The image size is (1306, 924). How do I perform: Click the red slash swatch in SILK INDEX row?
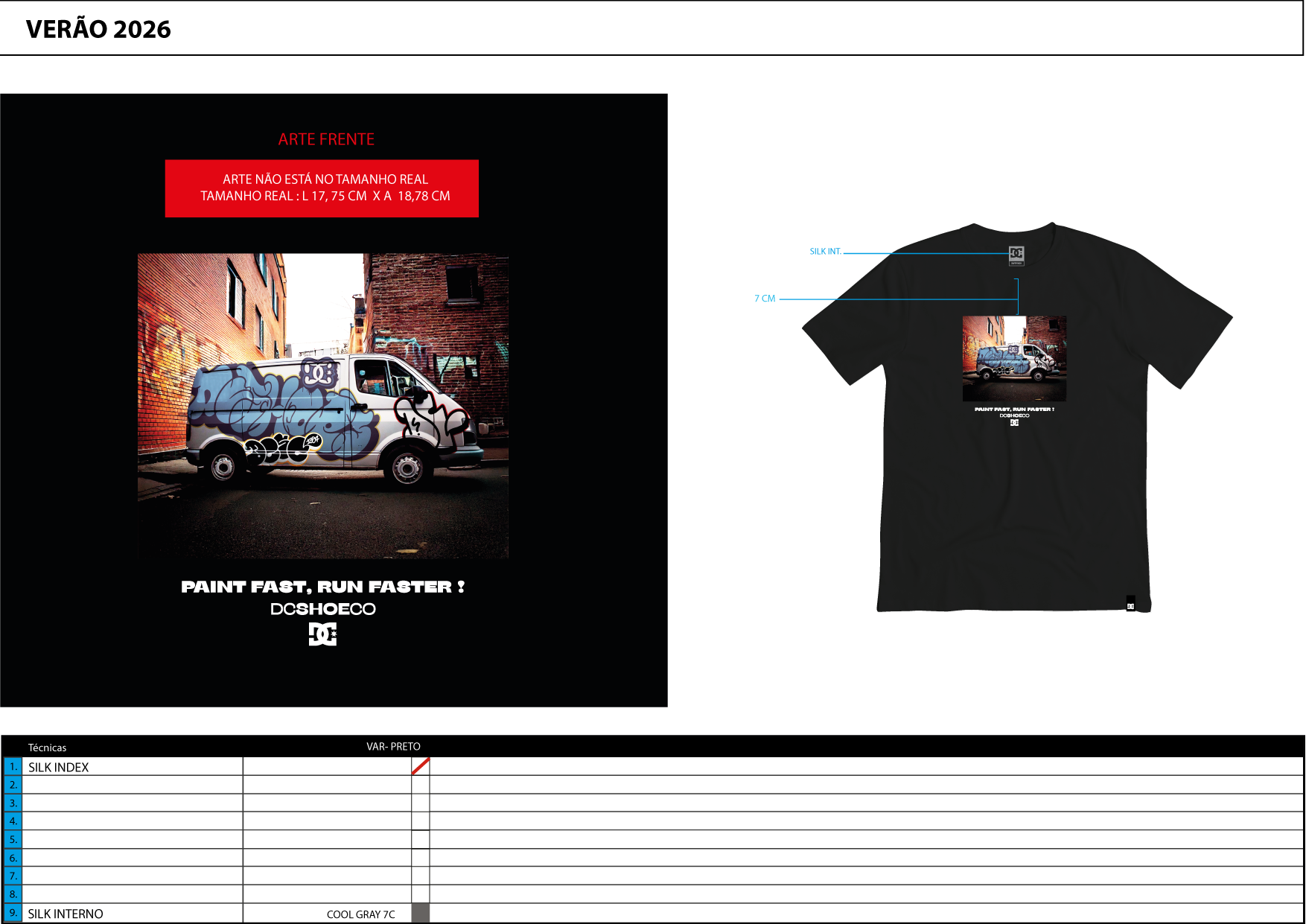coord(421,766)
